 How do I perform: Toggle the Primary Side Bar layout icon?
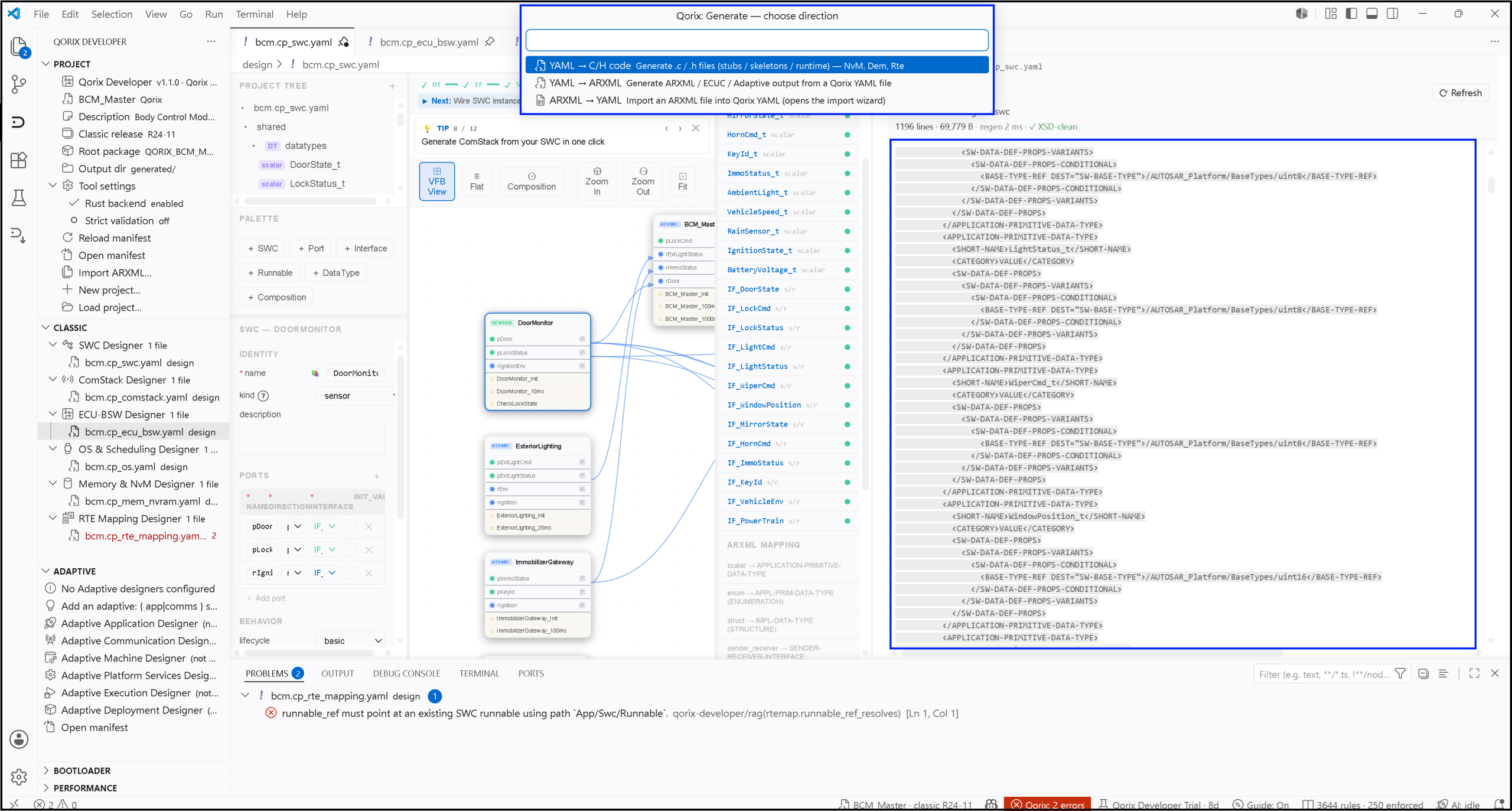pos(1351,14)
